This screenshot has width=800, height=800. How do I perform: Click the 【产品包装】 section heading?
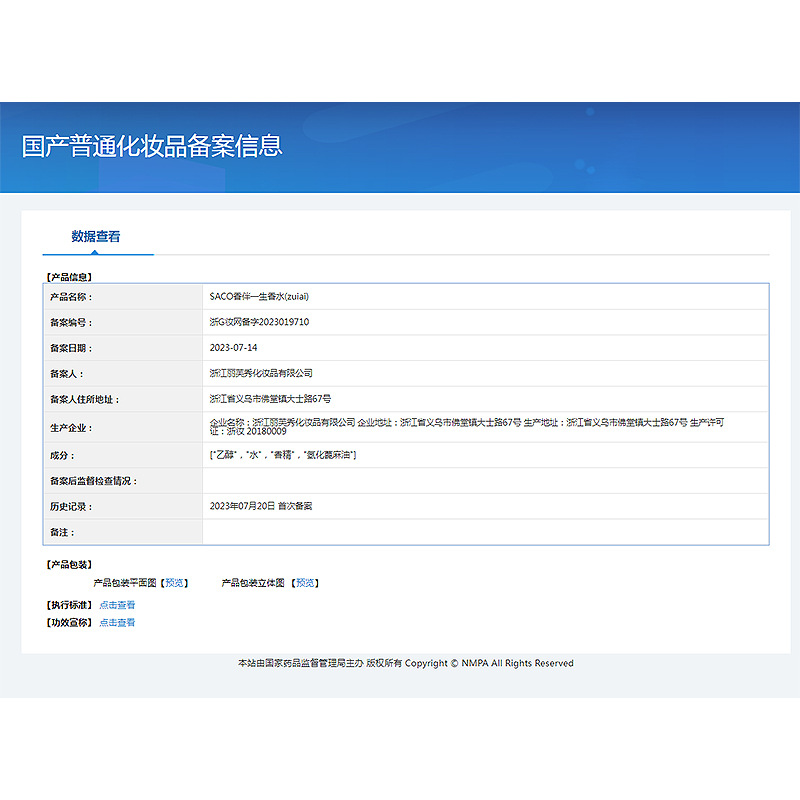[69, 564]
